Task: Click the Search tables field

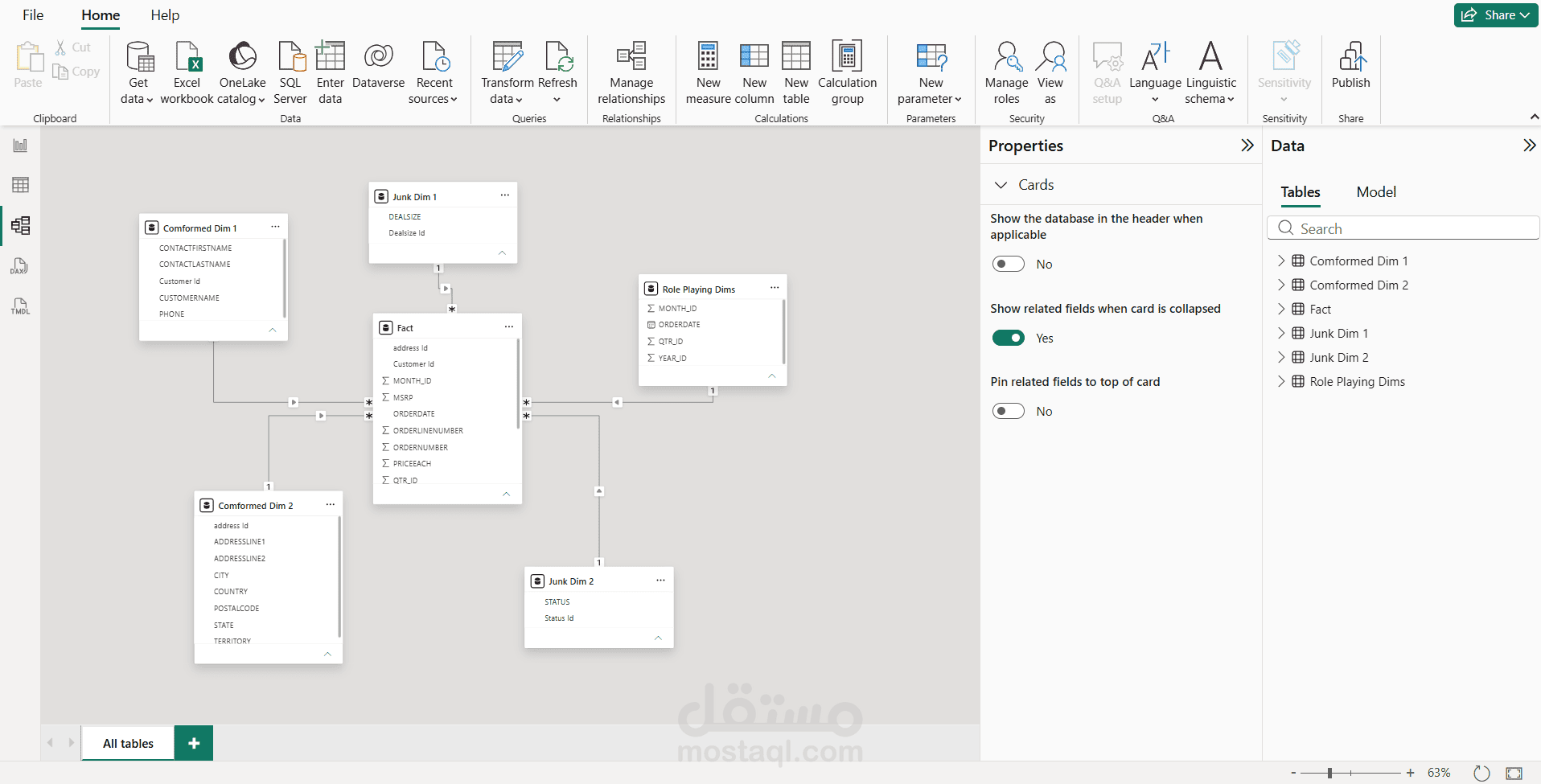Action: click(x=1403, y=228)
